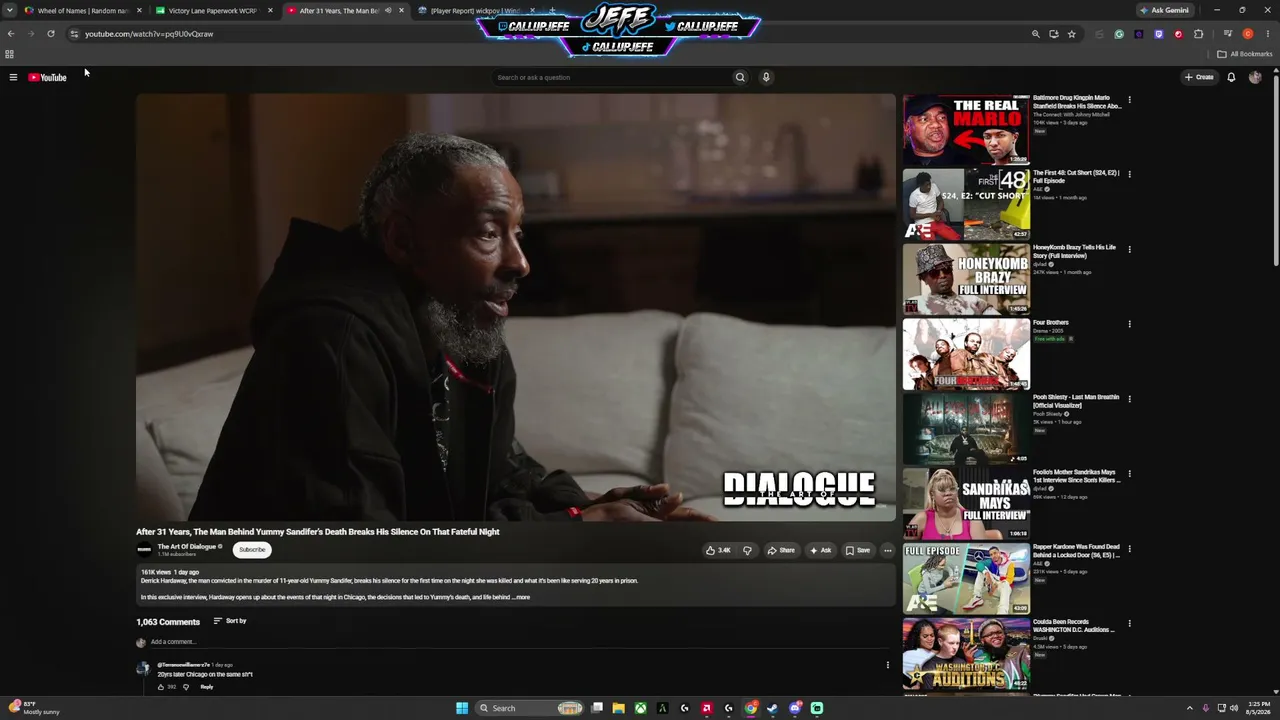The height and width of the screenshot is (720, 1280).
Task: Like the video with thumbs up
Action: (718, 550)
